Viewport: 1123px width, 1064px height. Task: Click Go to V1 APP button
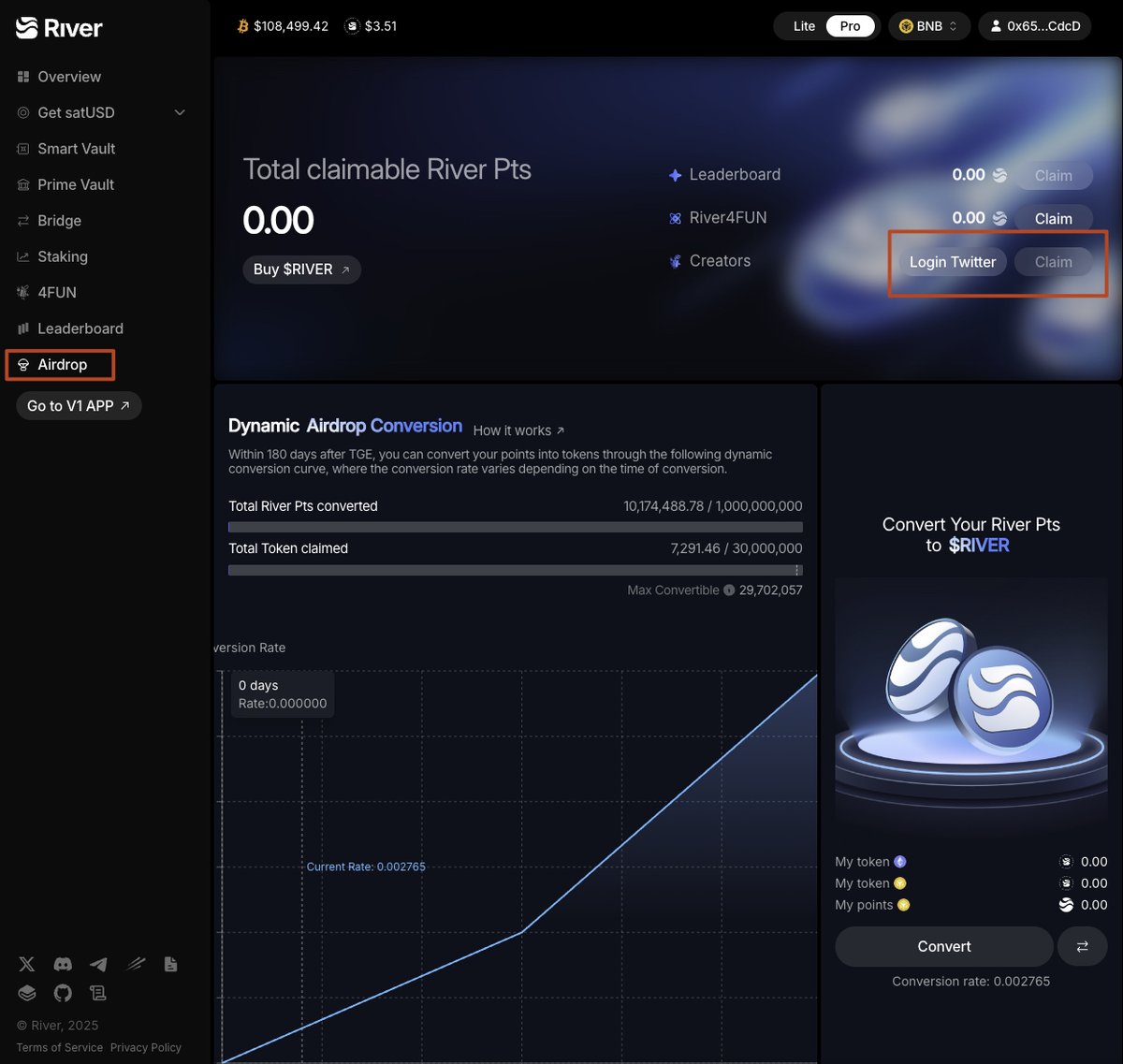[79, 405]
